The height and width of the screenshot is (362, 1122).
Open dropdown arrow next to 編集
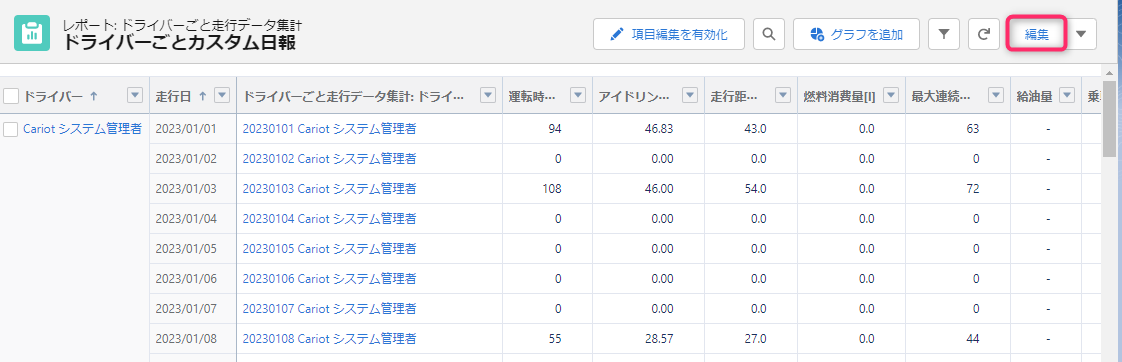pos(1081,34)
